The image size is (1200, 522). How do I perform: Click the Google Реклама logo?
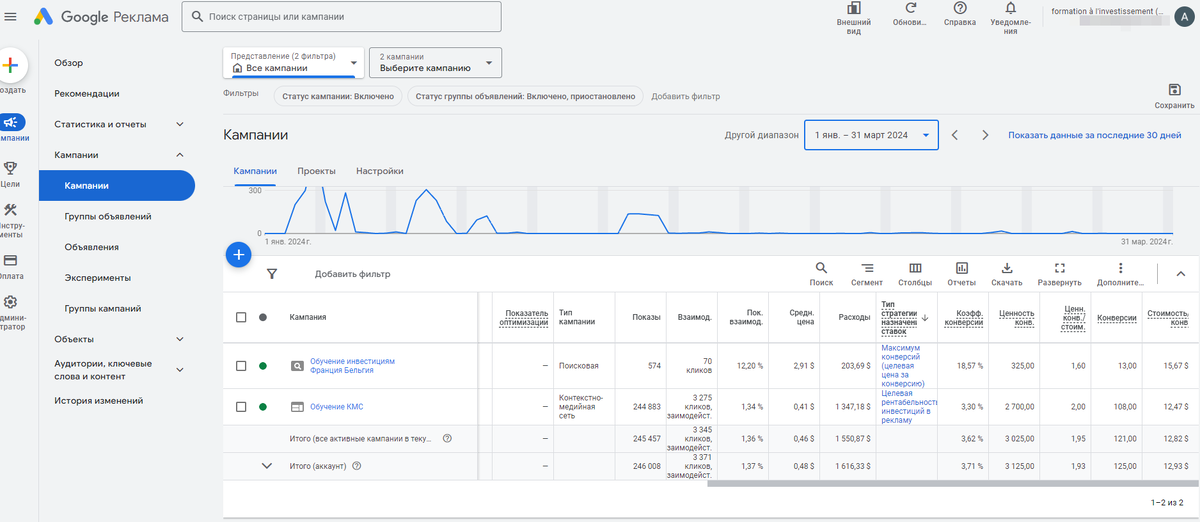[100, 17]
